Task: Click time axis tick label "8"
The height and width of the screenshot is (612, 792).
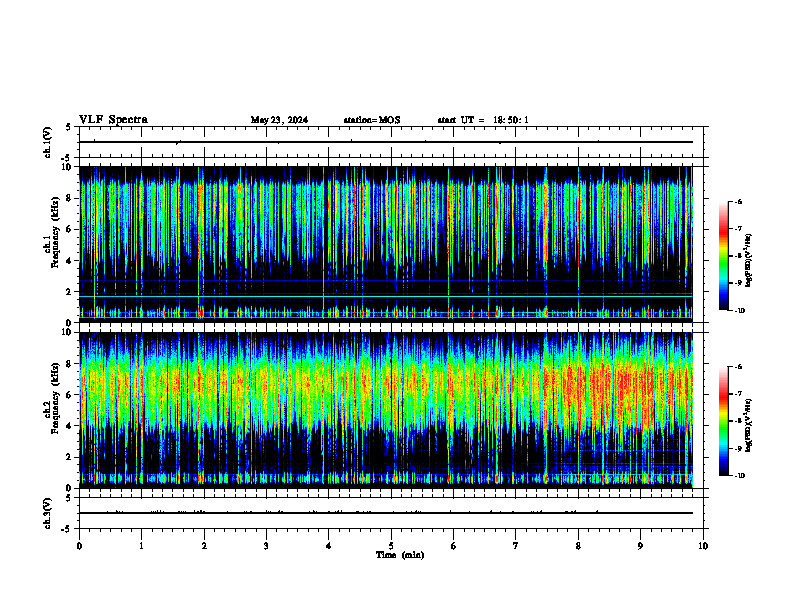Action: click(578, 546)
